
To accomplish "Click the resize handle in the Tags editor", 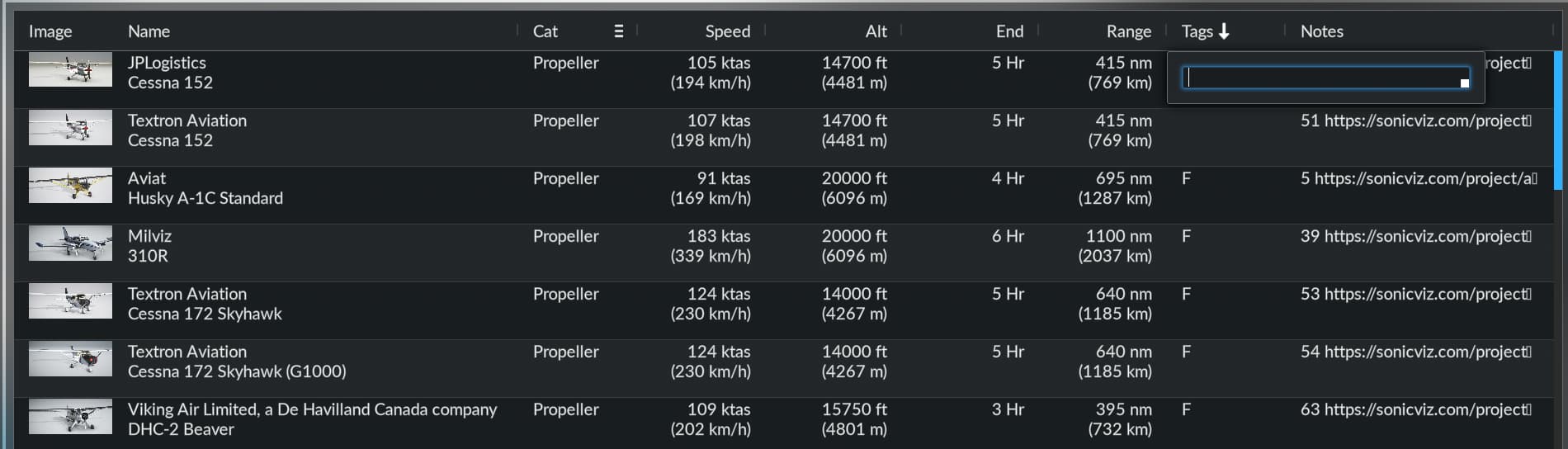I will point(1464,83).
